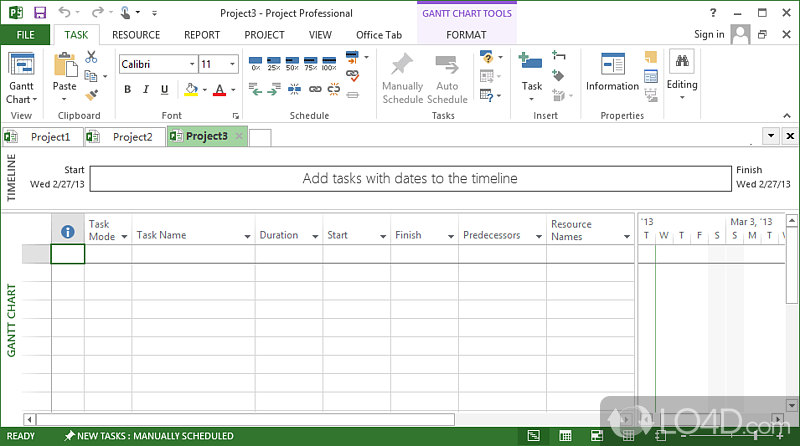Open Start column filter dropdown
The width and height of the screenshot is (800, 446).
click(x=383, y=236)
